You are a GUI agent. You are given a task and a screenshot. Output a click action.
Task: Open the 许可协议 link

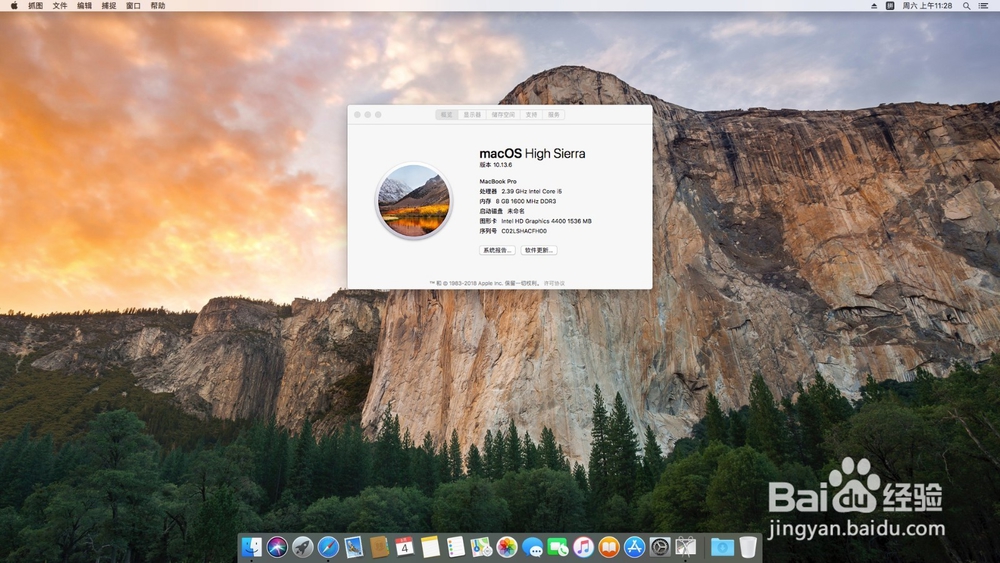[x=554, y=283]
